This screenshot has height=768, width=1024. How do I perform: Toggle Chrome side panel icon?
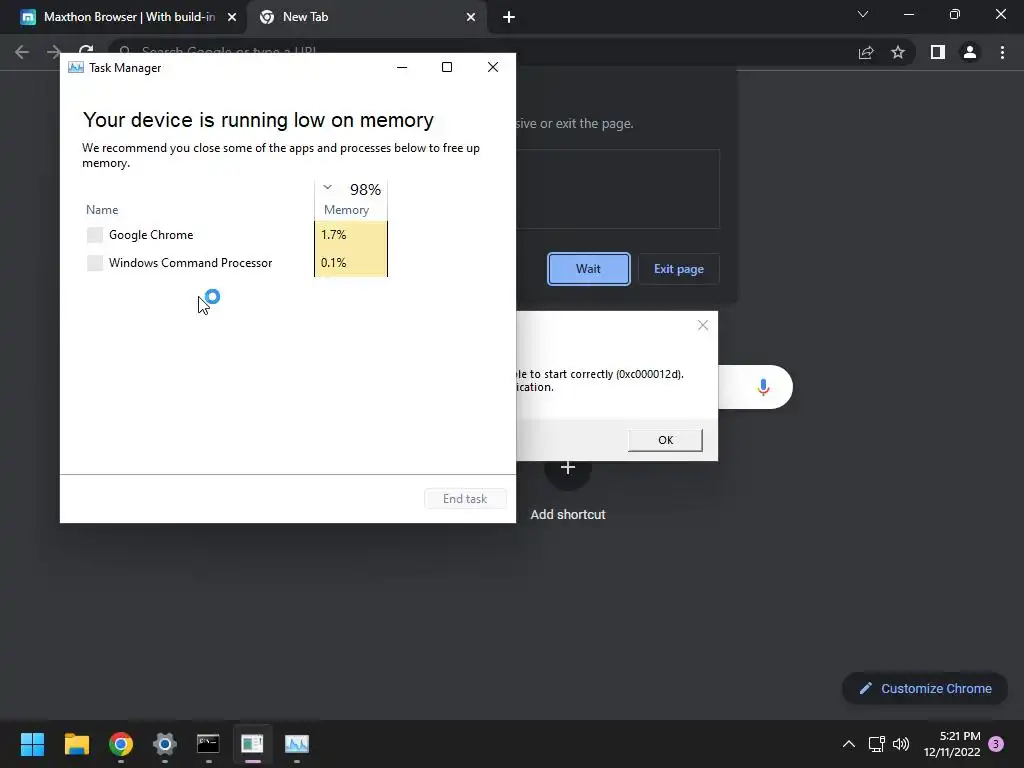[x=938, y=52]
